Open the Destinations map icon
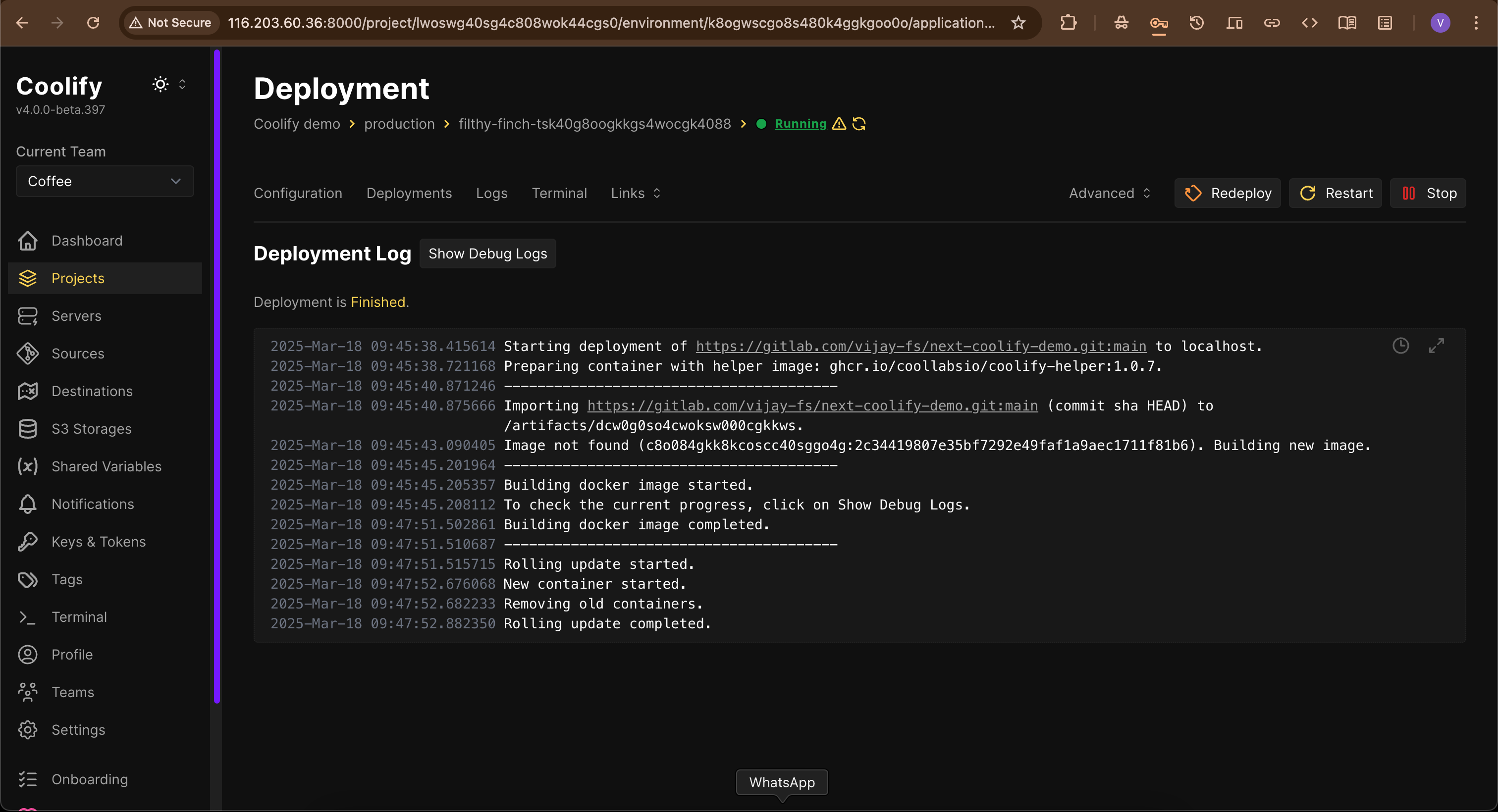 pos(27,391)
